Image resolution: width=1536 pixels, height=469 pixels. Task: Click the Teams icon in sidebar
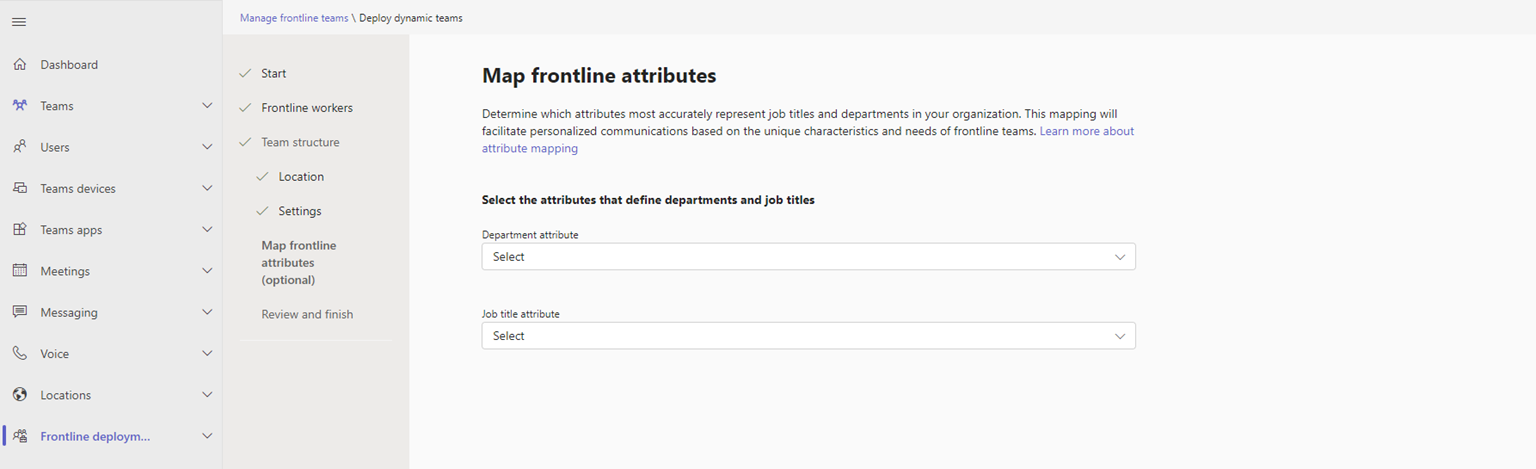pyautogui.click(x=20, y=106)
